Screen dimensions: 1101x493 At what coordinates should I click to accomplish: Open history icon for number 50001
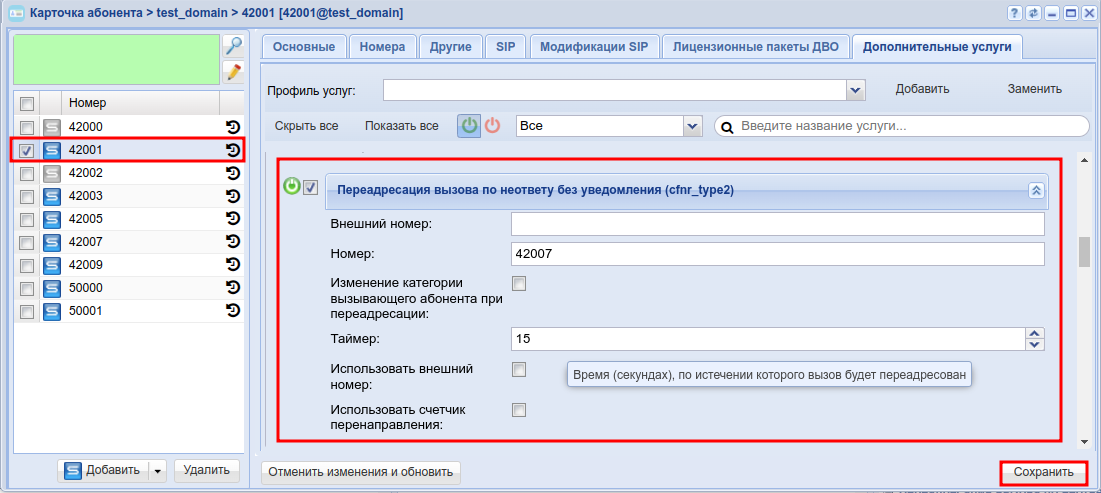click(x=233, y=310)
